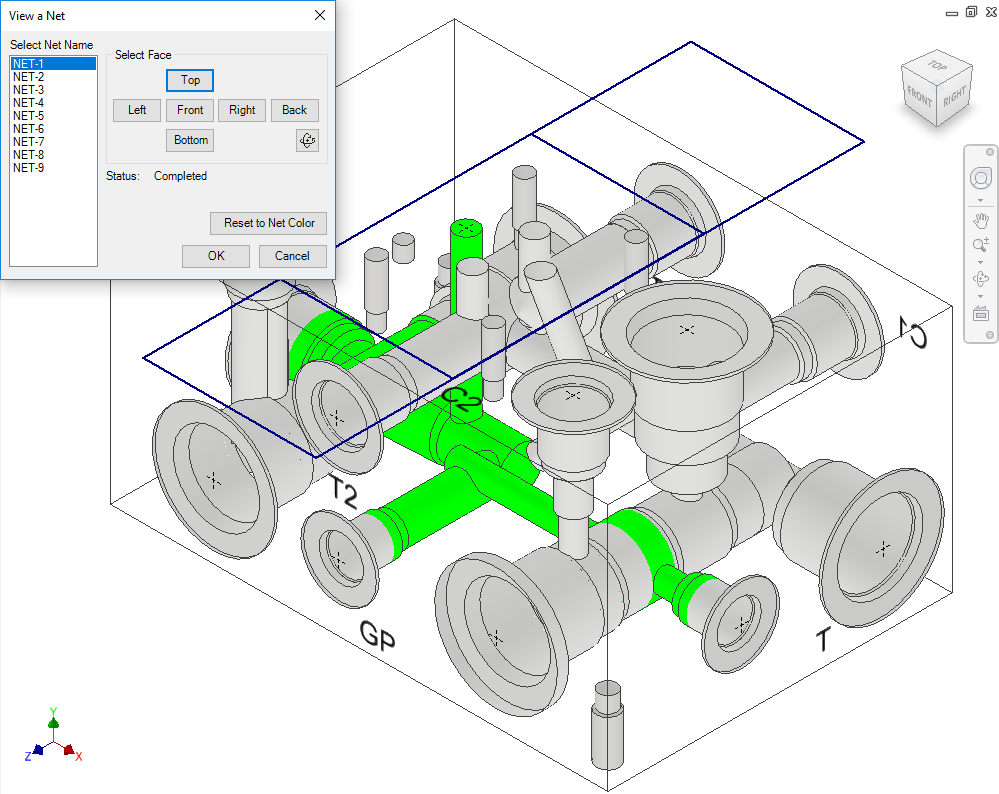Click the orbit icon in Select Face group
The width and height of the screenshot is (999, 794).
307,141
